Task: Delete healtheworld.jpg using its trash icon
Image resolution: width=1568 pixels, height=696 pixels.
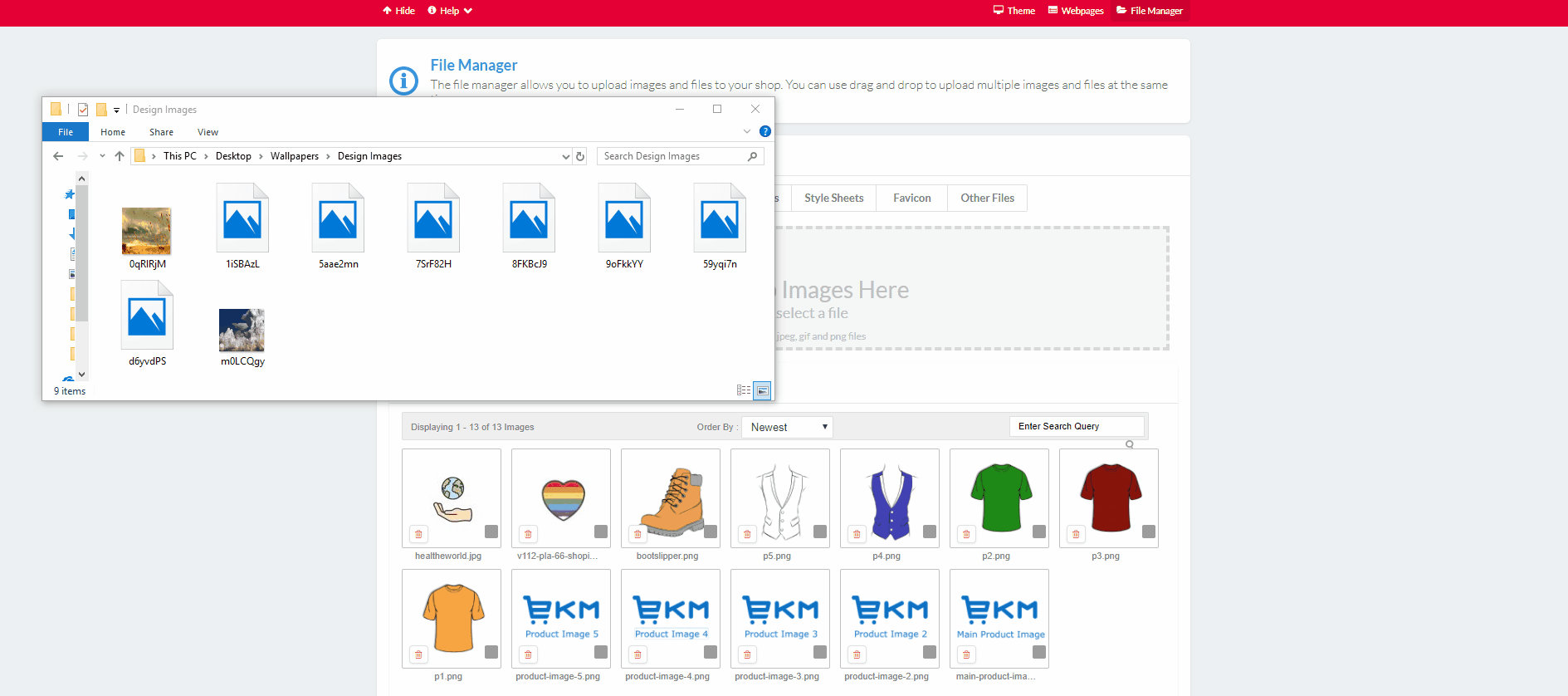Action: (x=418, y=534)
